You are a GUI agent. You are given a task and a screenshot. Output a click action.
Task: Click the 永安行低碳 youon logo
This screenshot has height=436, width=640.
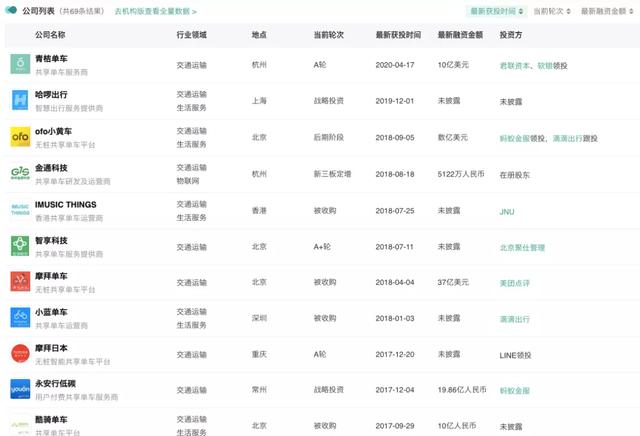click(x=20, y=389)
